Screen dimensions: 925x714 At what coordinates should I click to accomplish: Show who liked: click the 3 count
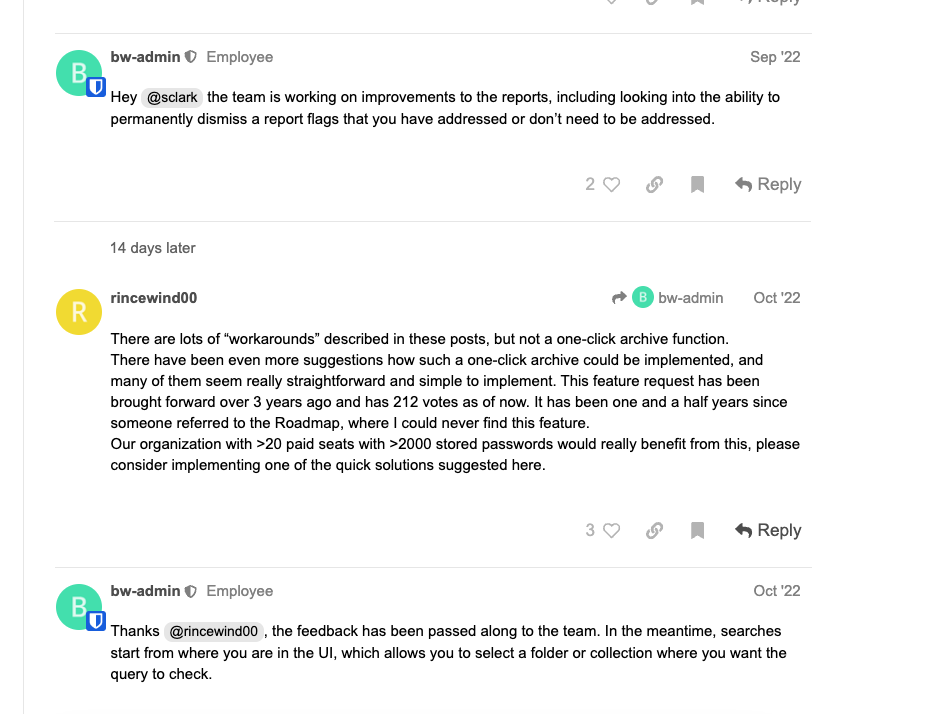tap(590, 530)
